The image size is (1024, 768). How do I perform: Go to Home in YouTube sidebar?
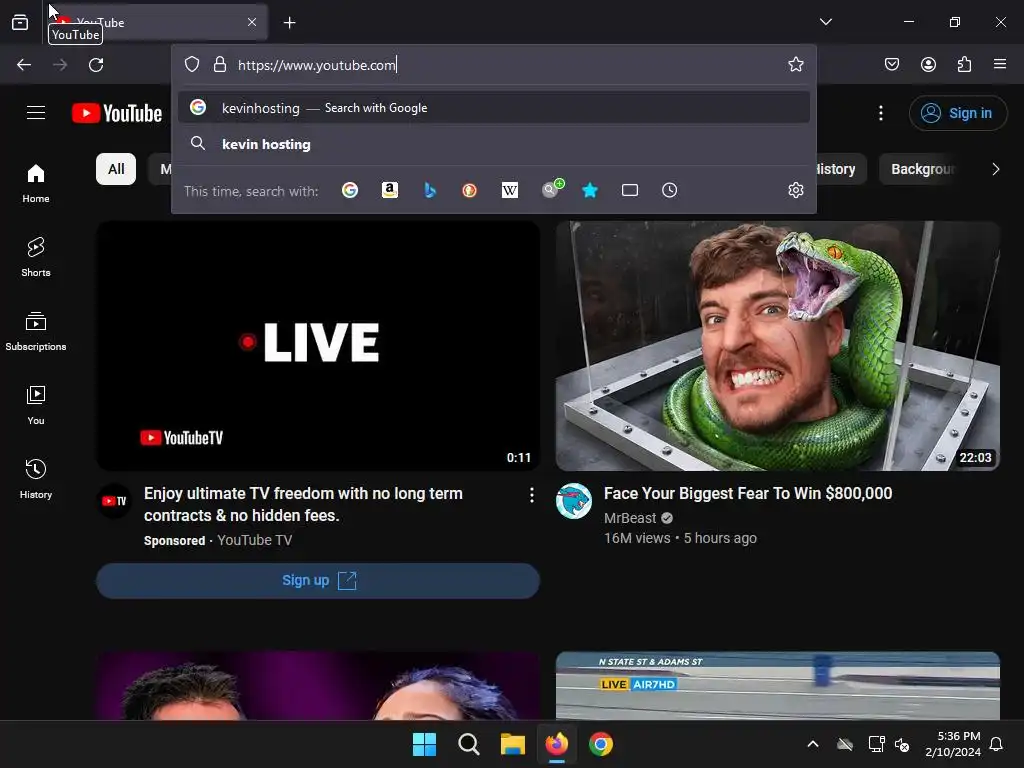pyautogui.click(x=36, y=184)
